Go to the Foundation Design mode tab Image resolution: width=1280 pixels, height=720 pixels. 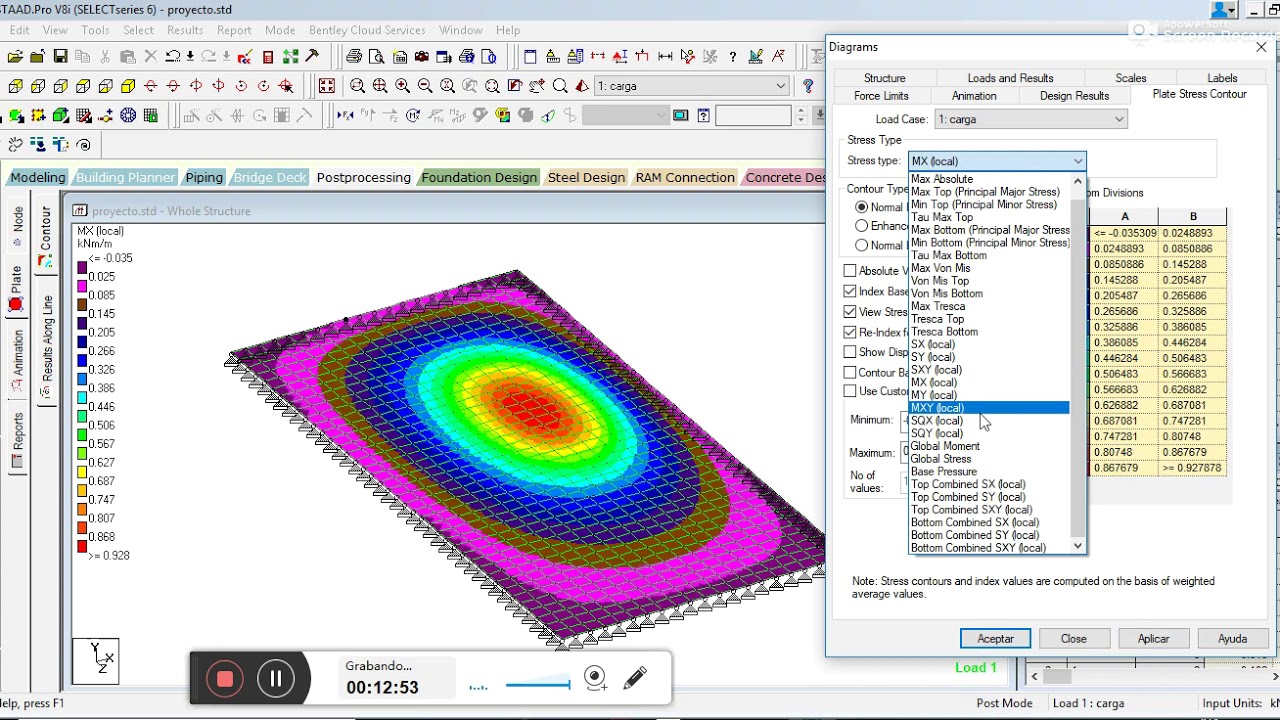tap(479, 177)
